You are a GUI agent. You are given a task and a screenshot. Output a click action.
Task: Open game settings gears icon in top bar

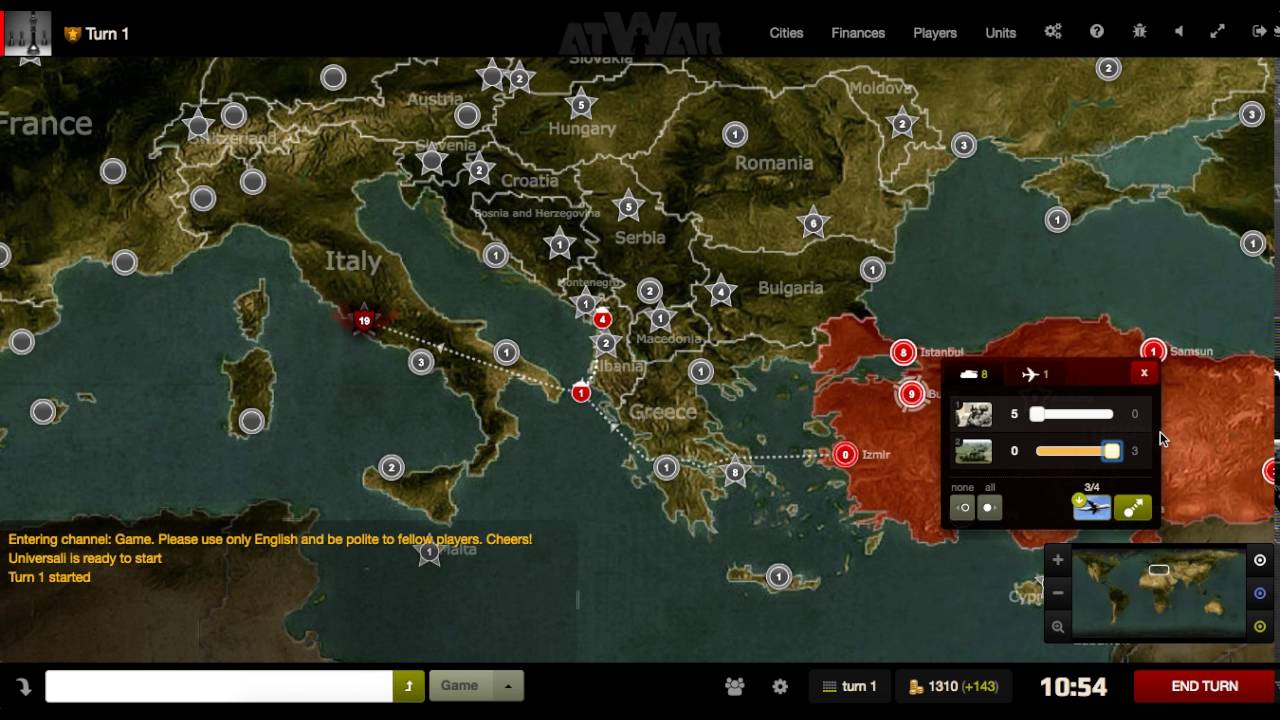1053,32
